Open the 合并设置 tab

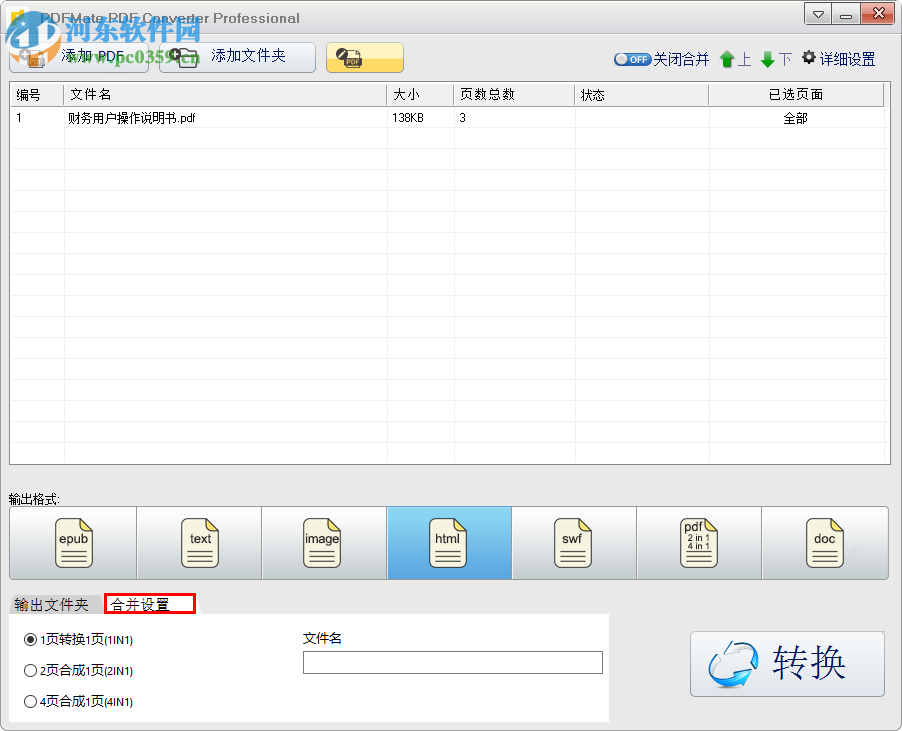pos(148,604)
